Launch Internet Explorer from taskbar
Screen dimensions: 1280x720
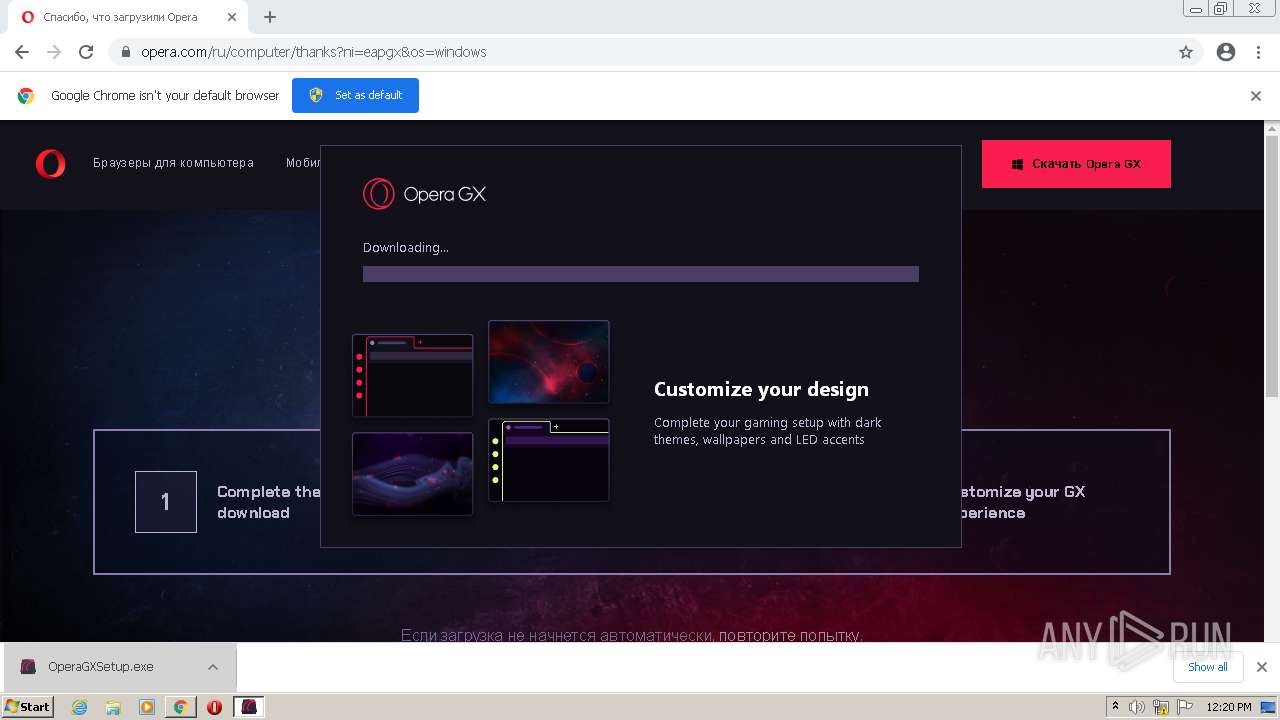pyautogui.click(x=80, y=707)
